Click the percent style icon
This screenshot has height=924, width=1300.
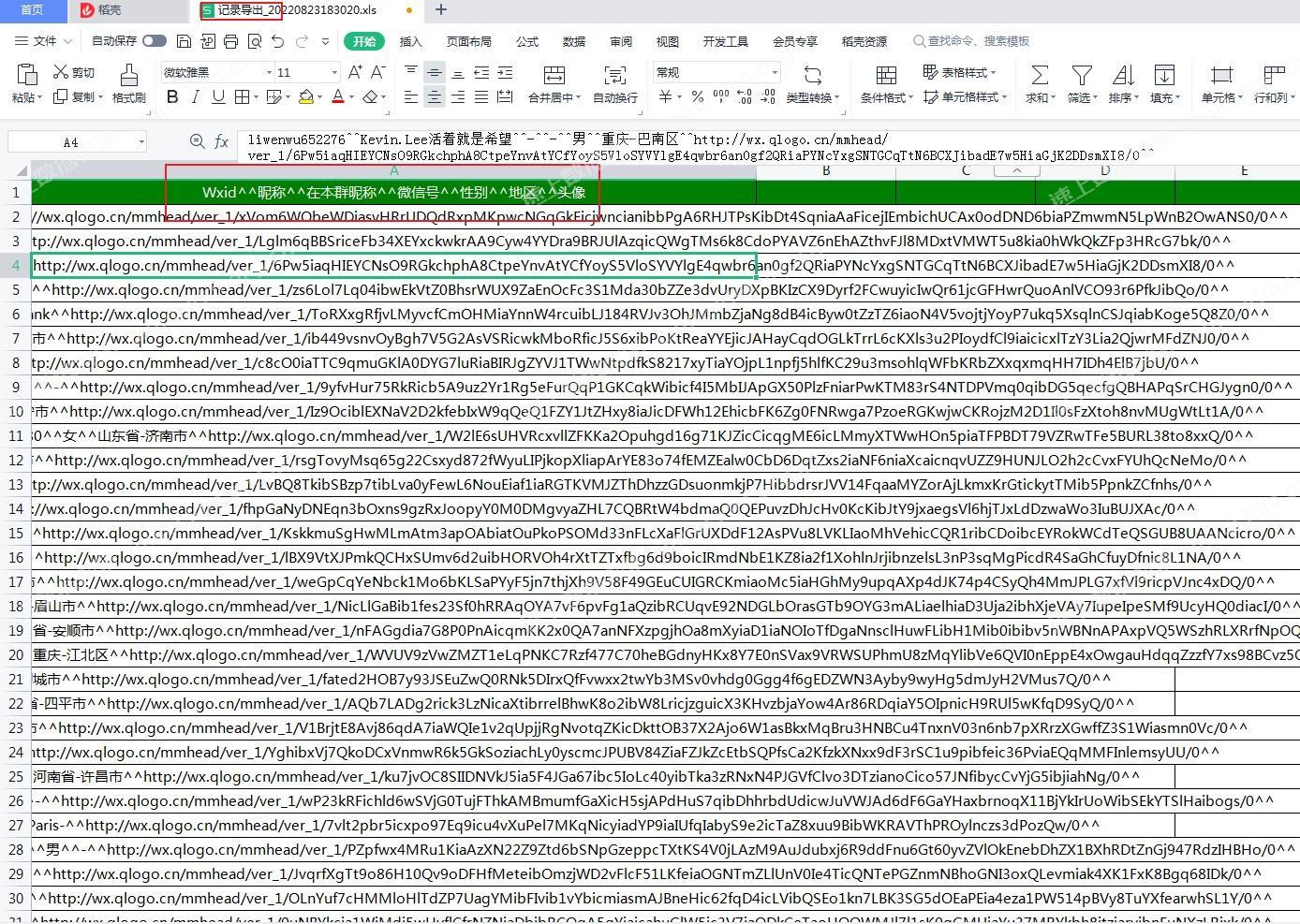click(697, 96)
